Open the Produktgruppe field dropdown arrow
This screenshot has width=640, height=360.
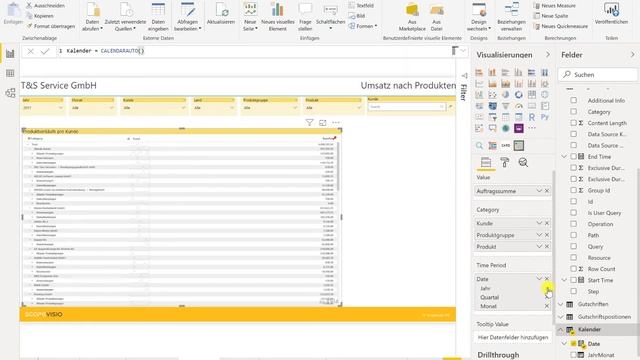click(539, 235)
